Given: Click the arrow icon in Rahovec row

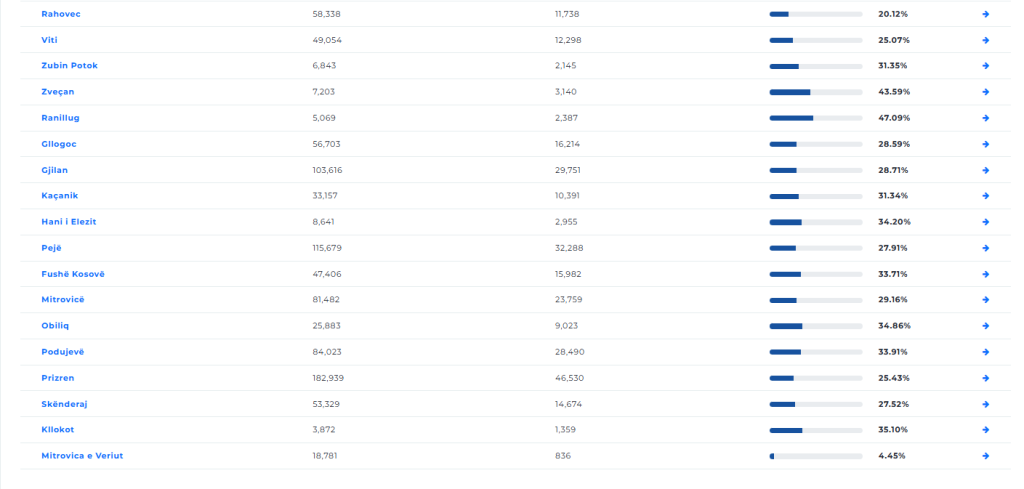Looking at the screenshot, I should pos(985,14).
